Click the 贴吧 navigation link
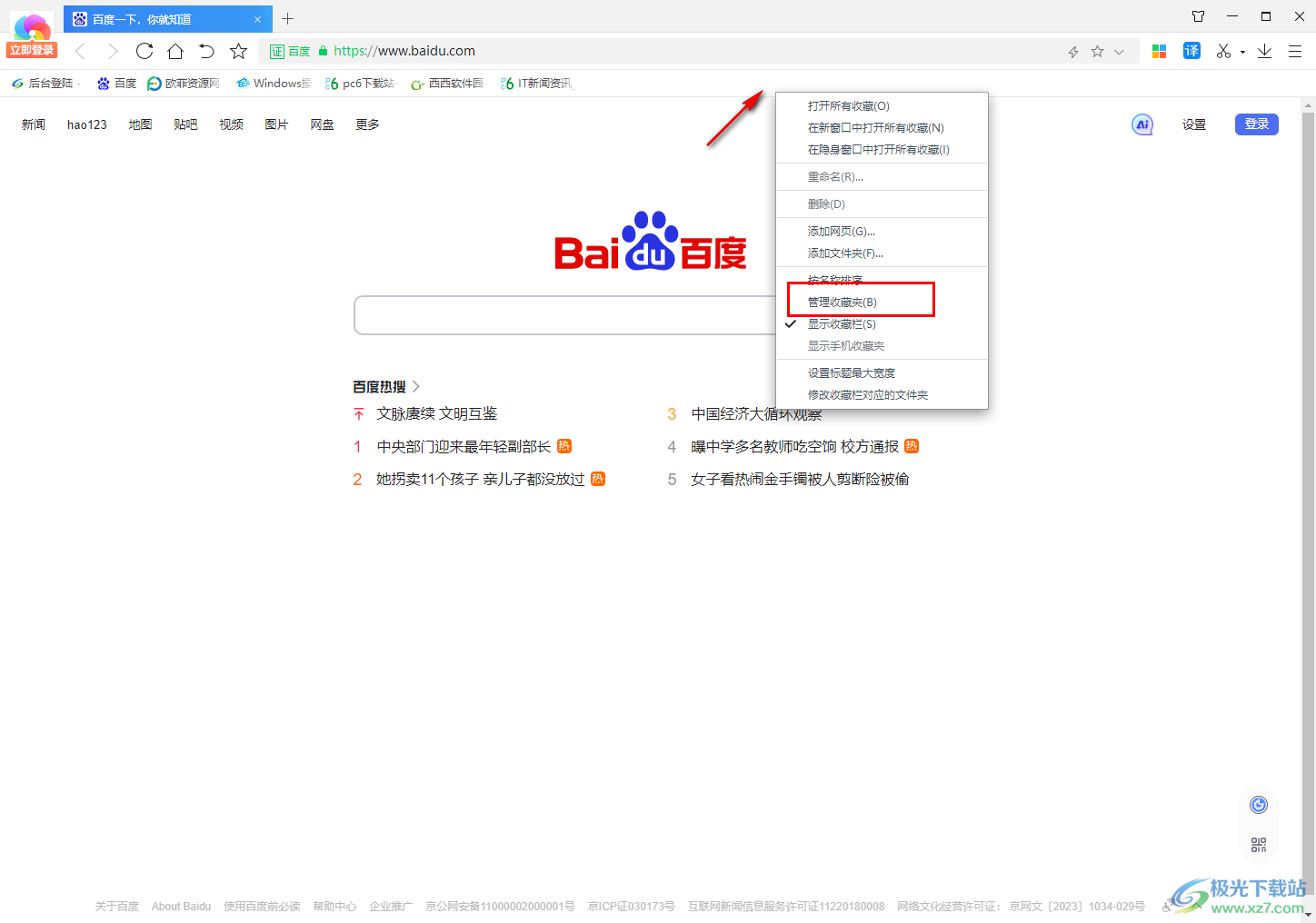The width and height of the screenshot is (1316, 923). (185, 124)
